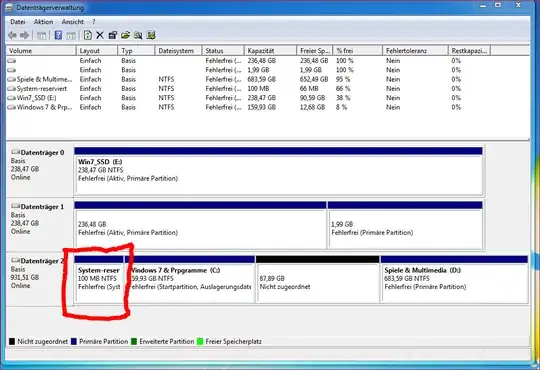The image size is (540, 370).
Task: Sort by the % frei column header
Action: click(x=358, y=51)
